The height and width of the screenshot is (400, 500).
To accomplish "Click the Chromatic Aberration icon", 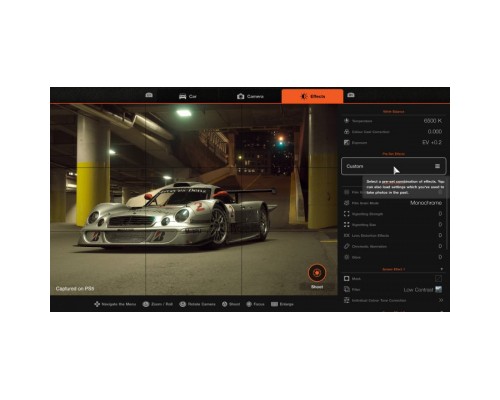I will click(347, 246).
